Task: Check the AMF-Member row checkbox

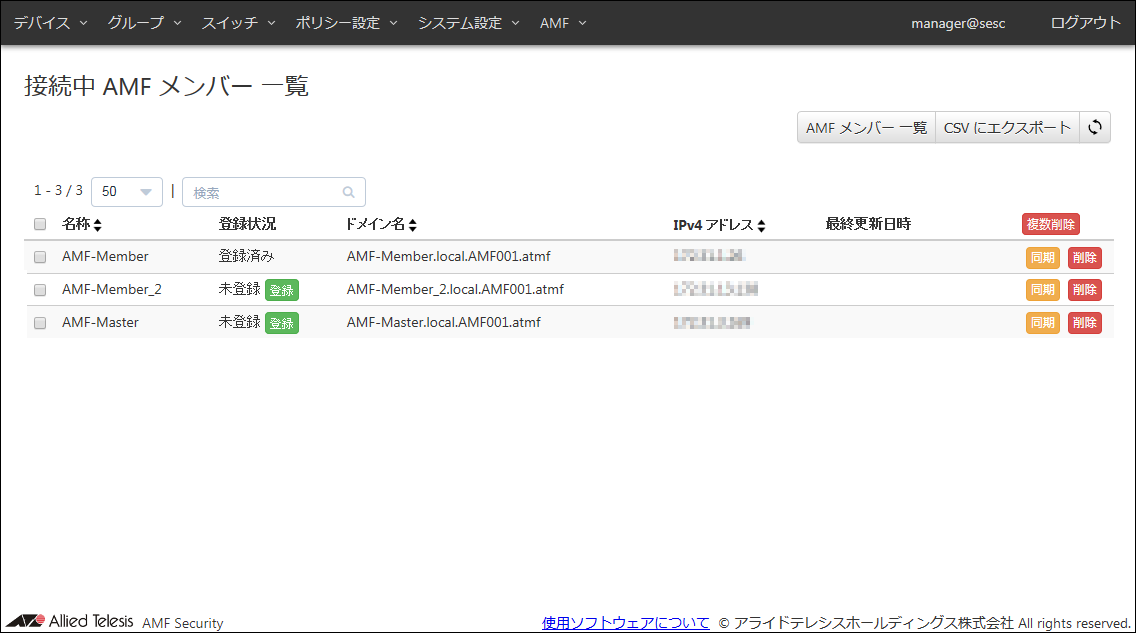Action: point(40,257)
